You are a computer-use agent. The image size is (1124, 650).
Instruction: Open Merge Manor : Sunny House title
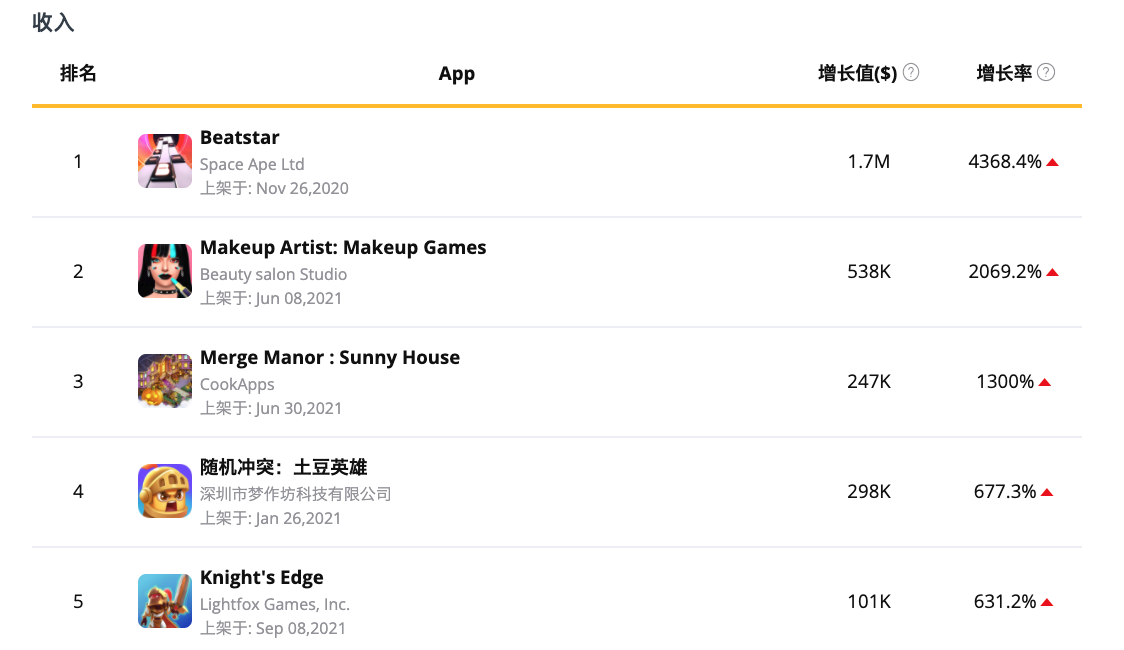[x=330, y=358]
